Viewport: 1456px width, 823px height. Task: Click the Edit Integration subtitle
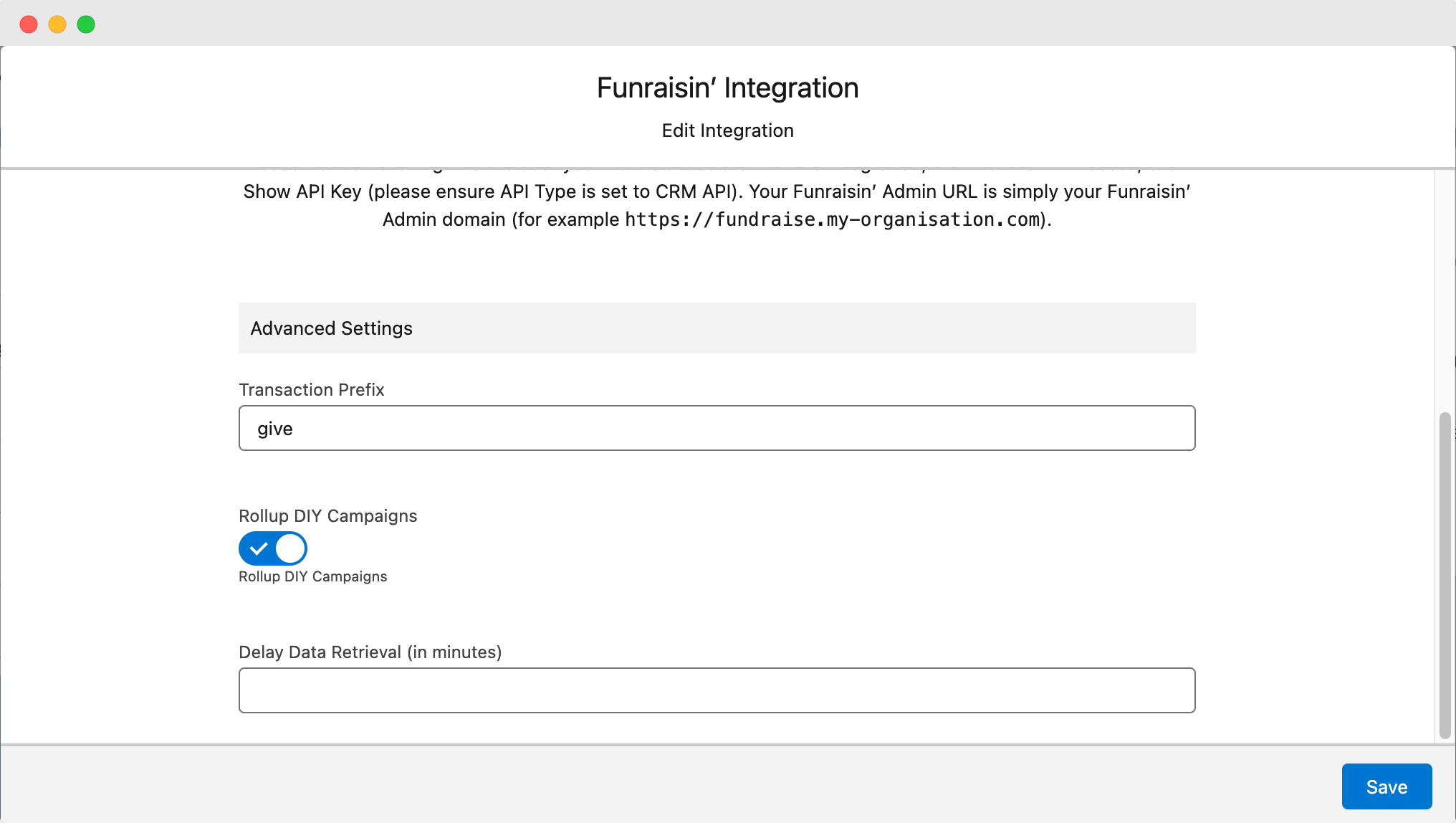click(727, 130)
